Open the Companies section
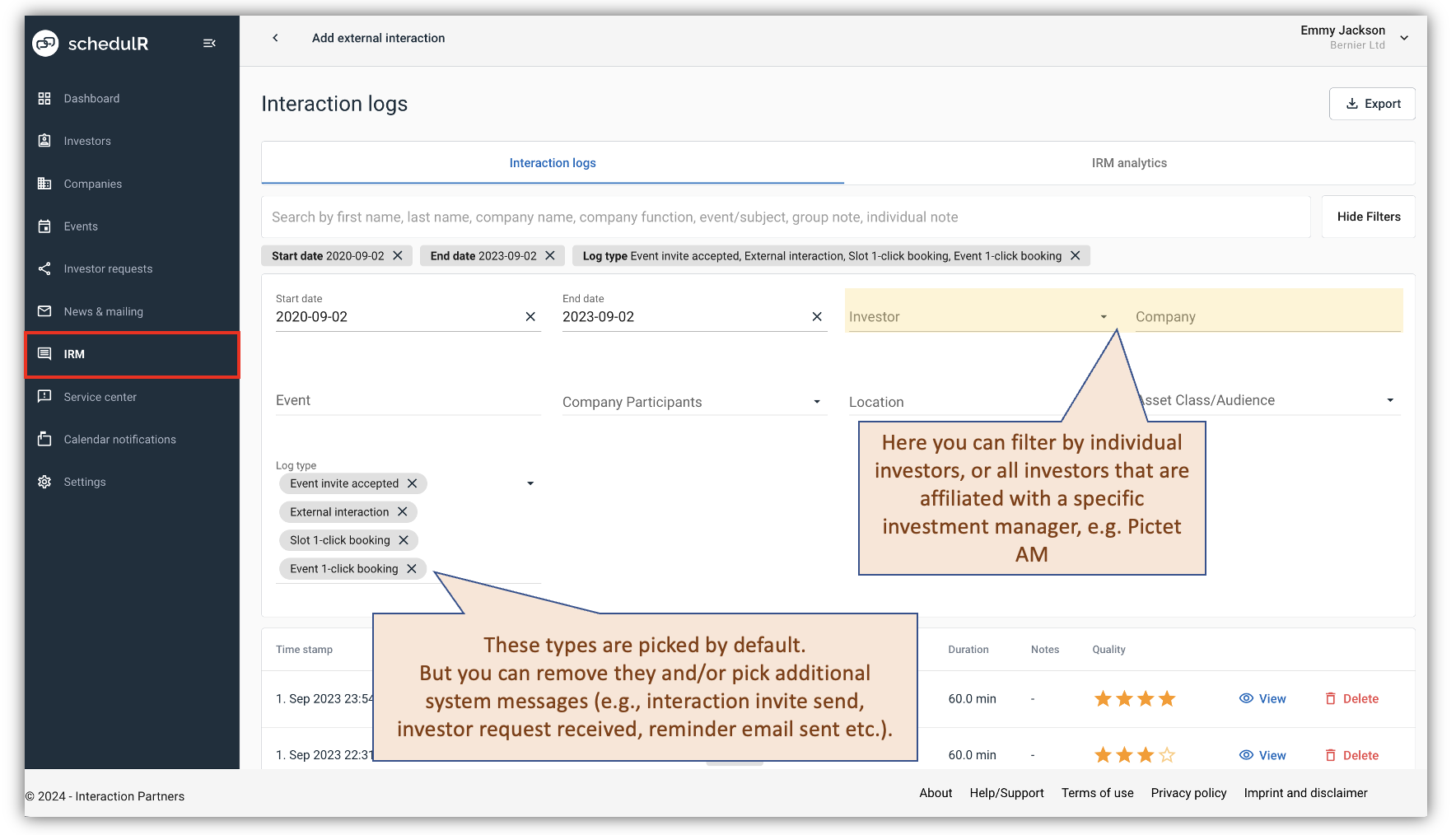The image size is (1456, 835). pyautogui.click(x=92, y=184)
